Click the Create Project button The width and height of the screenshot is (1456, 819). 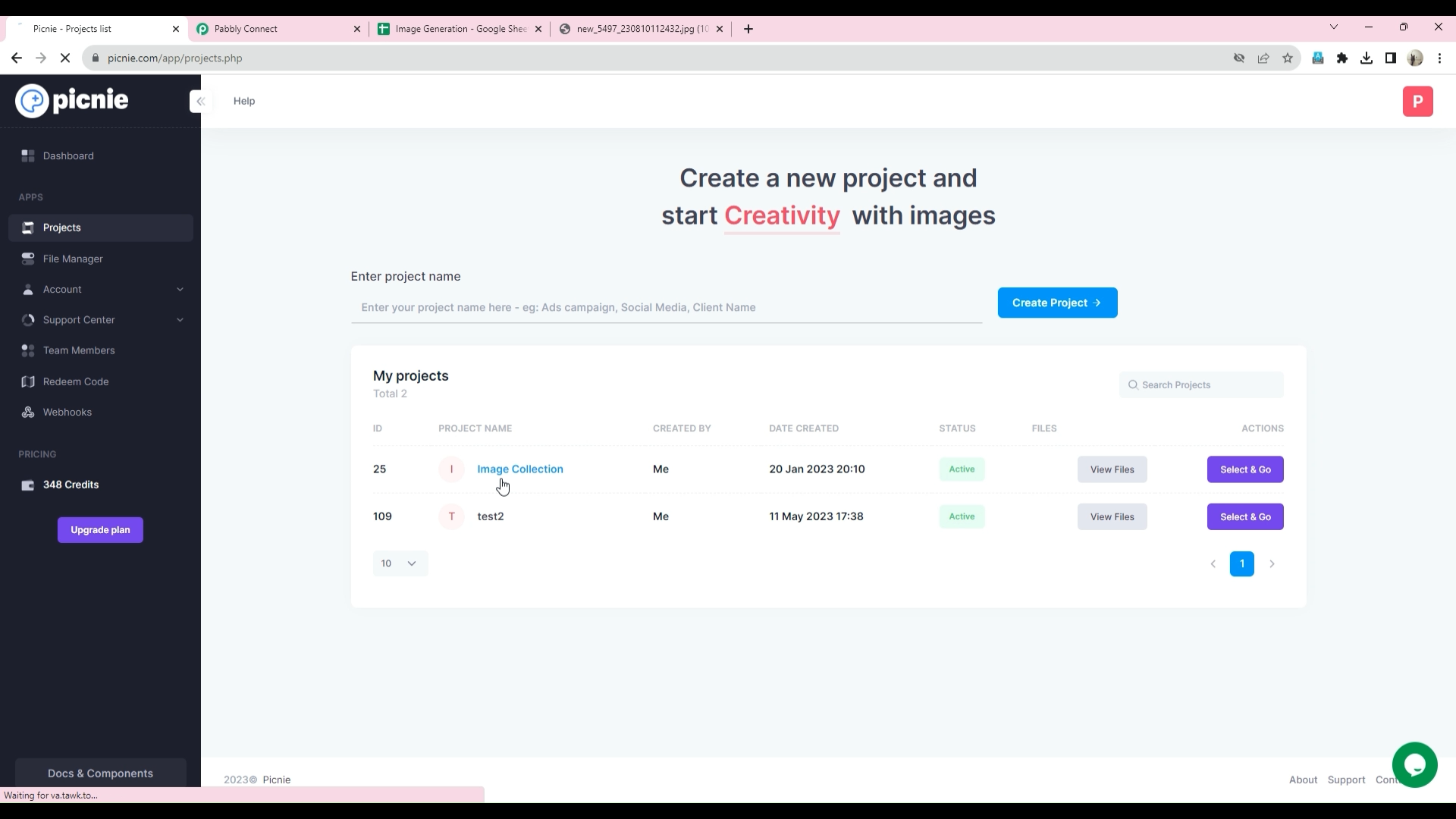click(1057, 303)
